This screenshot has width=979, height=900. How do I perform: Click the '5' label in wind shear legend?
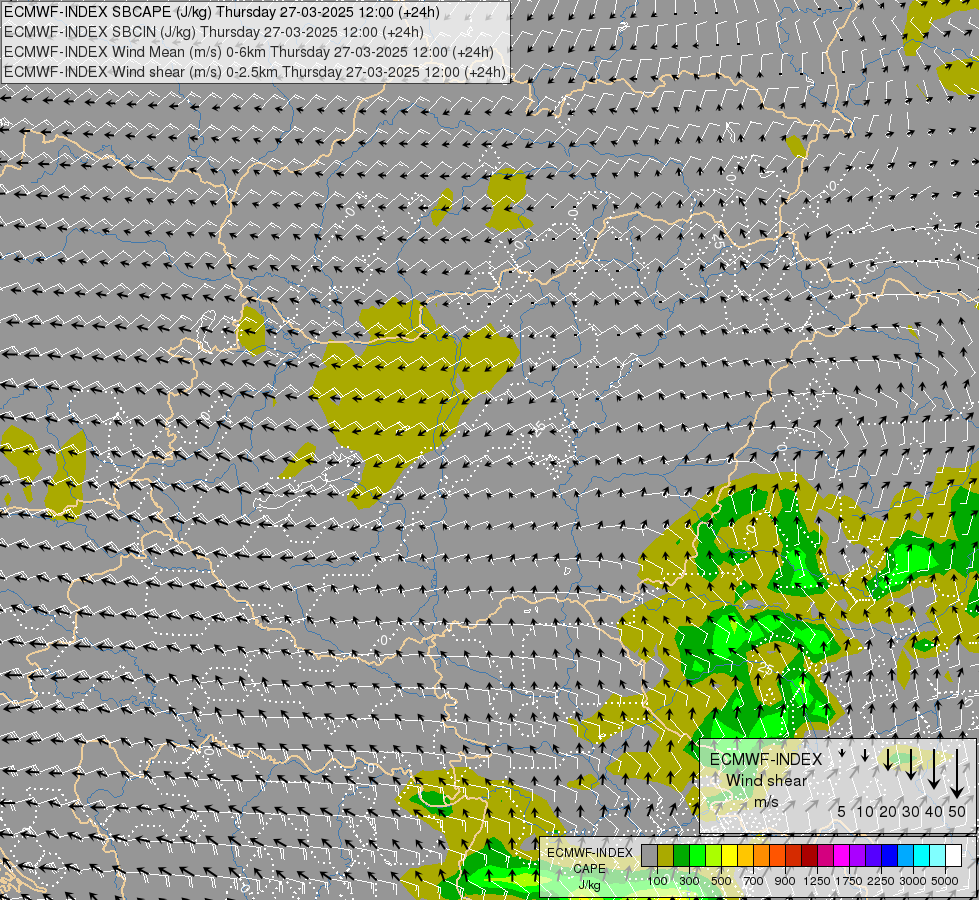coord(842,811)
